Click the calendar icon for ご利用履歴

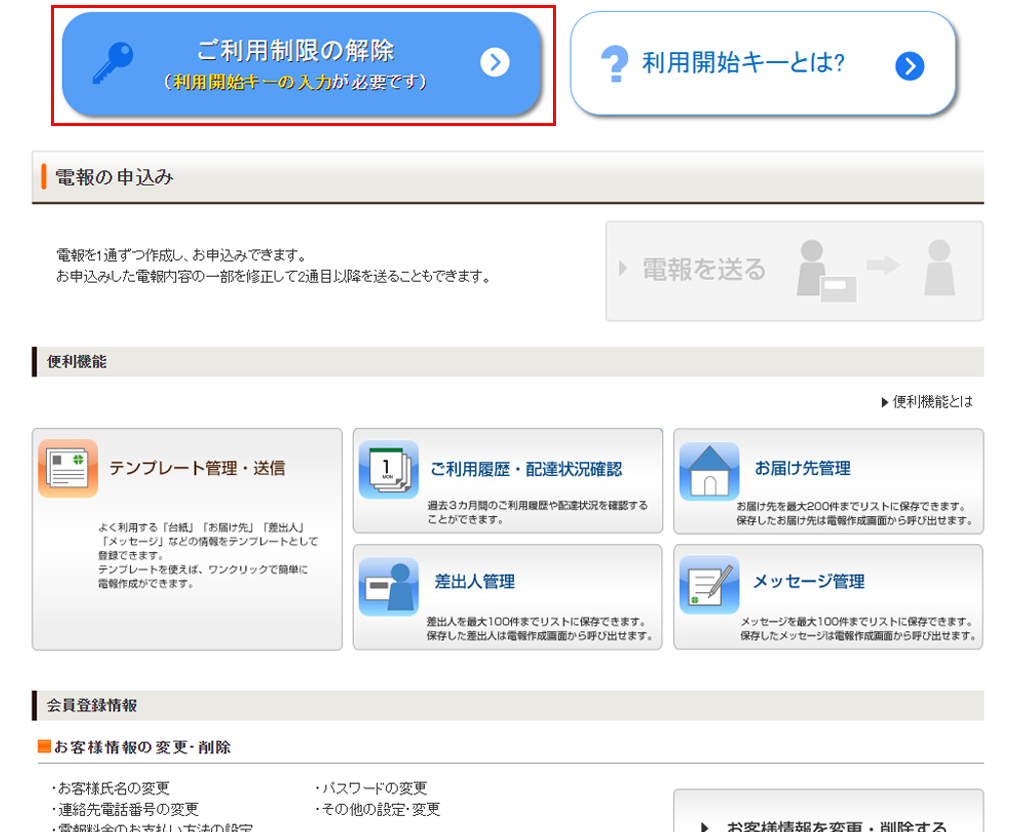pyautogui.click(x=388, y=470)
